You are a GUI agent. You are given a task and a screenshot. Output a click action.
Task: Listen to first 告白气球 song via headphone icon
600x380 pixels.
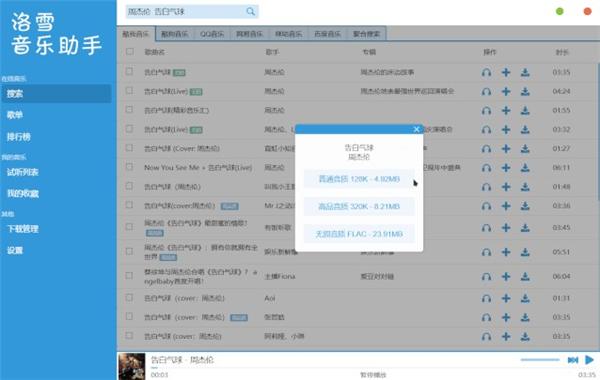(486, 72)
